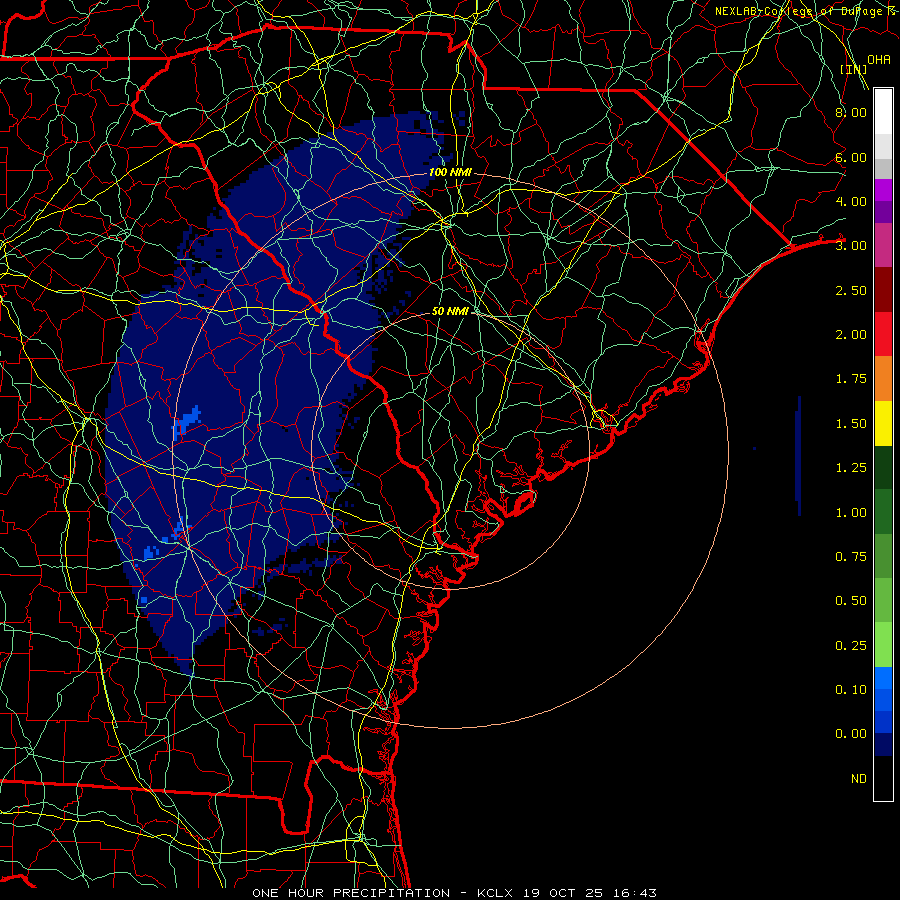Select the bright red 2.00 legend band
Viewport: 900px width, 900px height.
coord(883,334)
